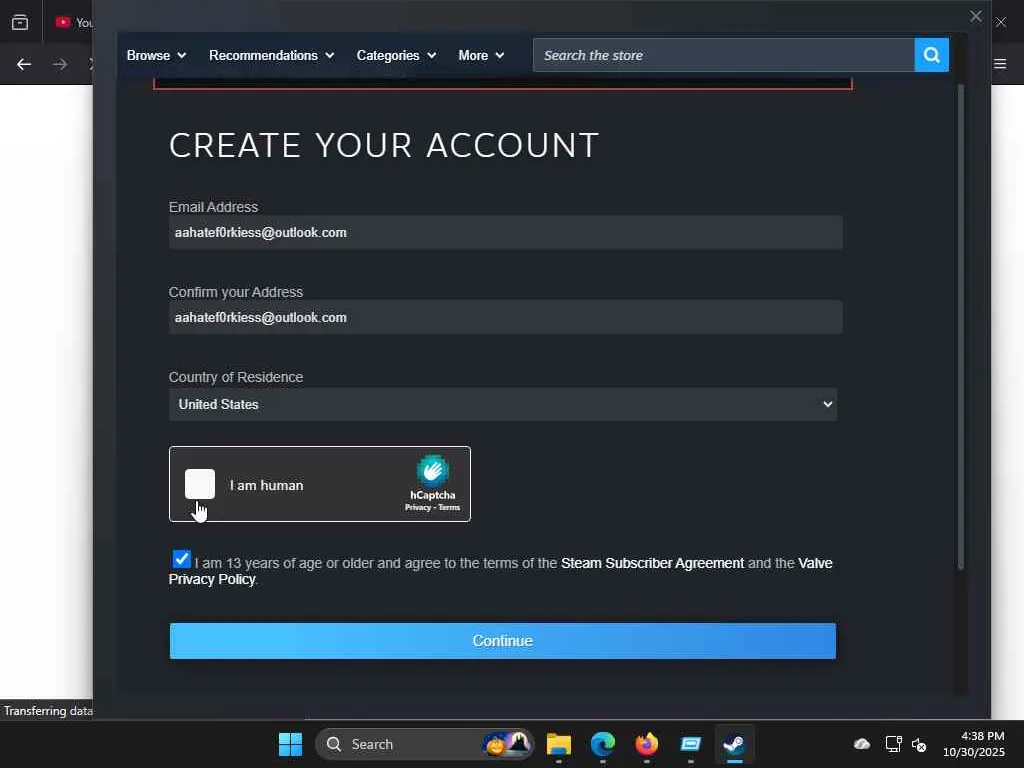Click the OneDrive cloud tray icon

[862, 744]
